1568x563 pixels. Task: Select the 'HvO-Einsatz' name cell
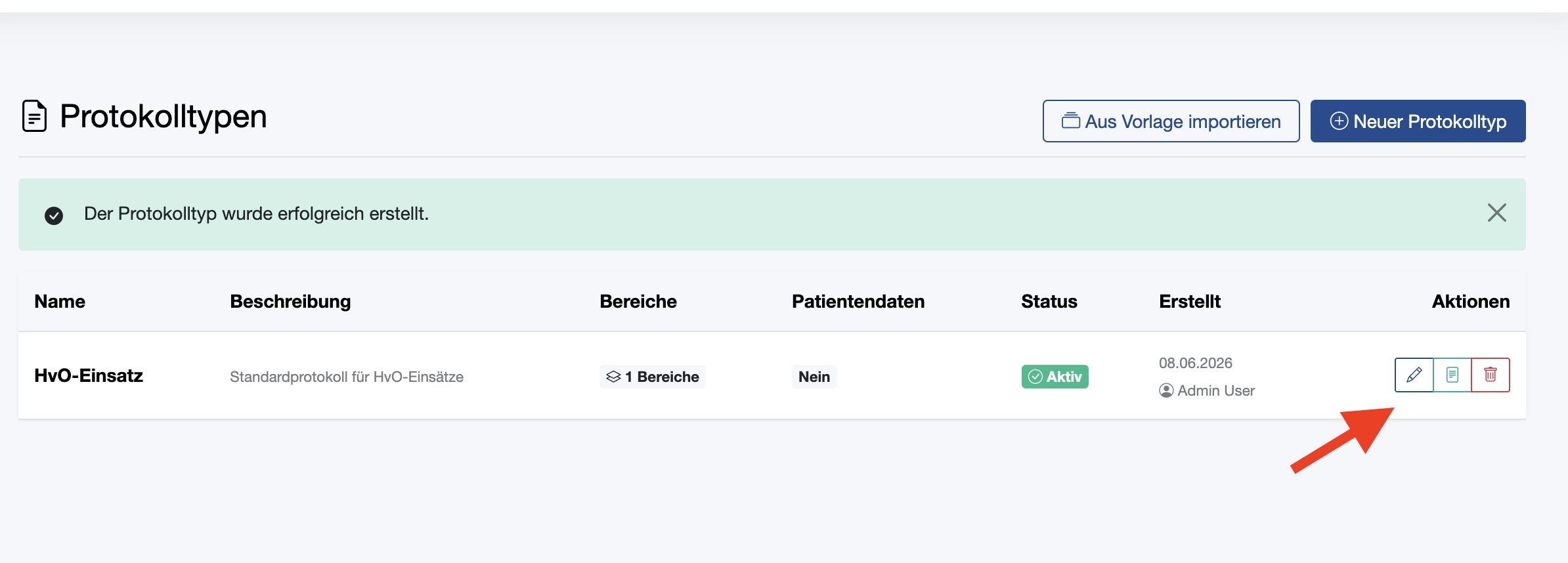pyautogui.click(x=89, y=376)
